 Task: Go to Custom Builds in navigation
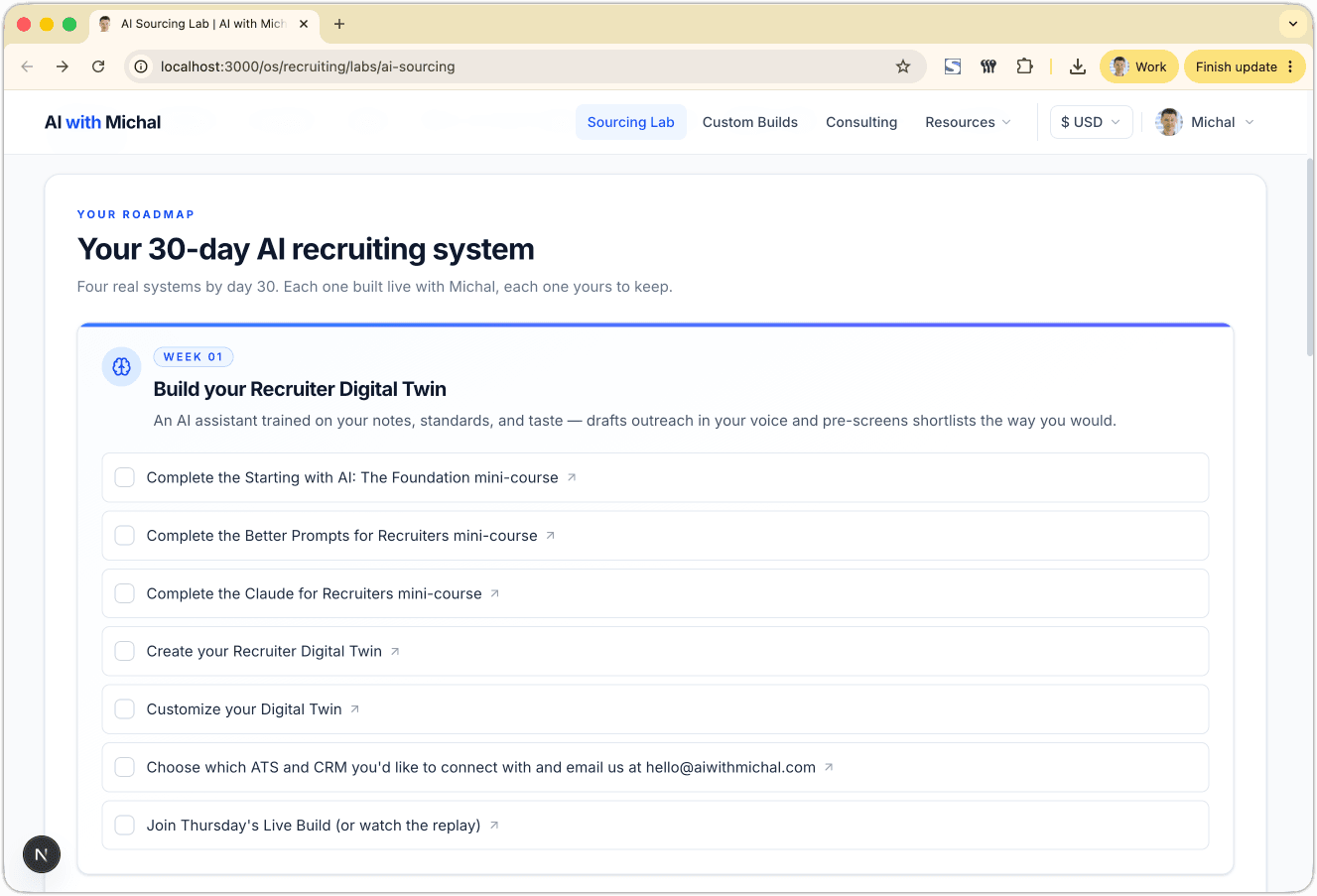coord(750,122)
